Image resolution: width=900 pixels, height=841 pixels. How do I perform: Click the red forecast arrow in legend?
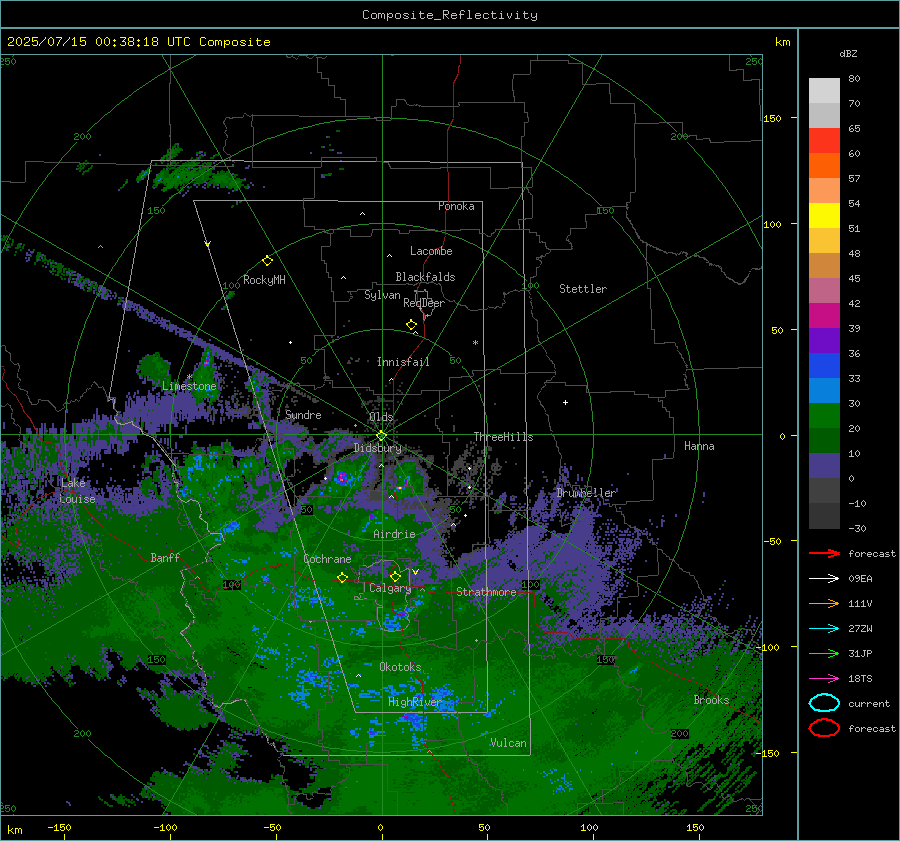824,553
